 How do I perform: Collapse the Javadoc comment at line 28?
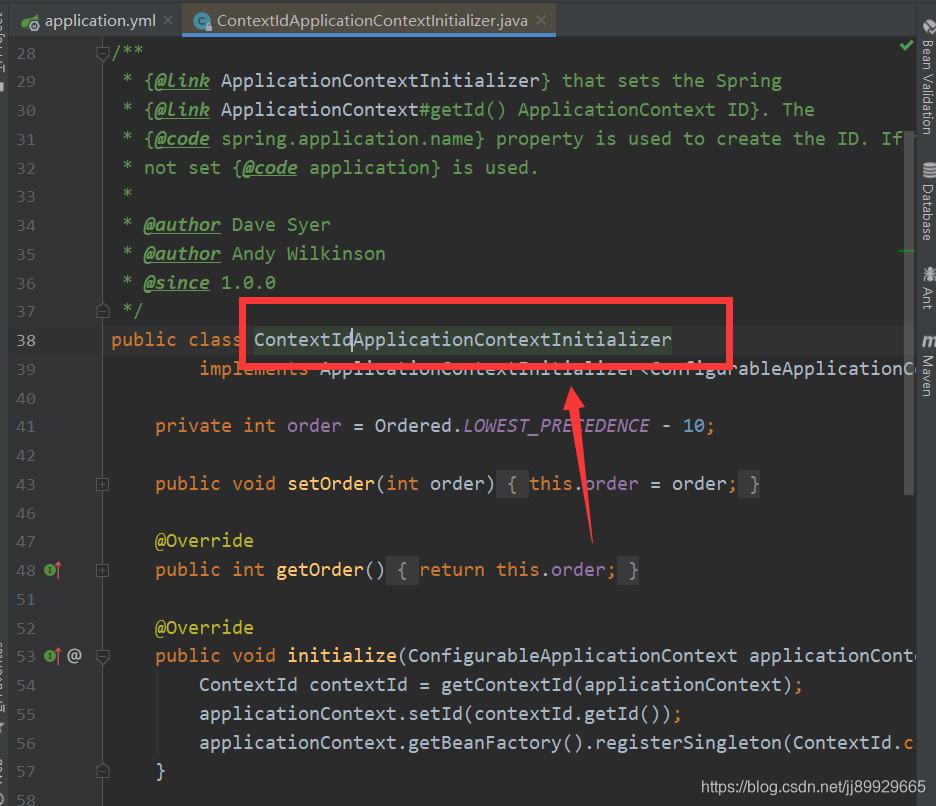click(x=103, y=54)
